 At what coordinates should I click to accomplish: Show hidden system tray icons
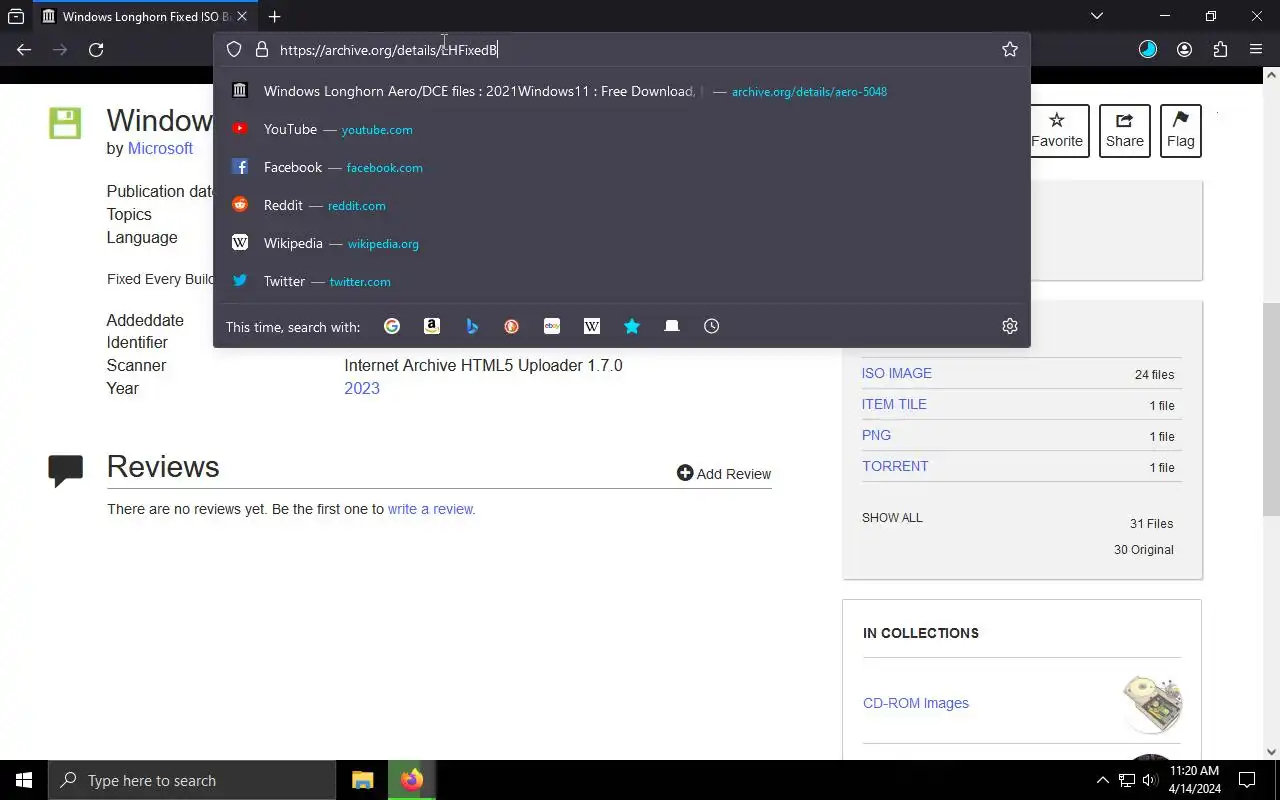[1102, 780]
